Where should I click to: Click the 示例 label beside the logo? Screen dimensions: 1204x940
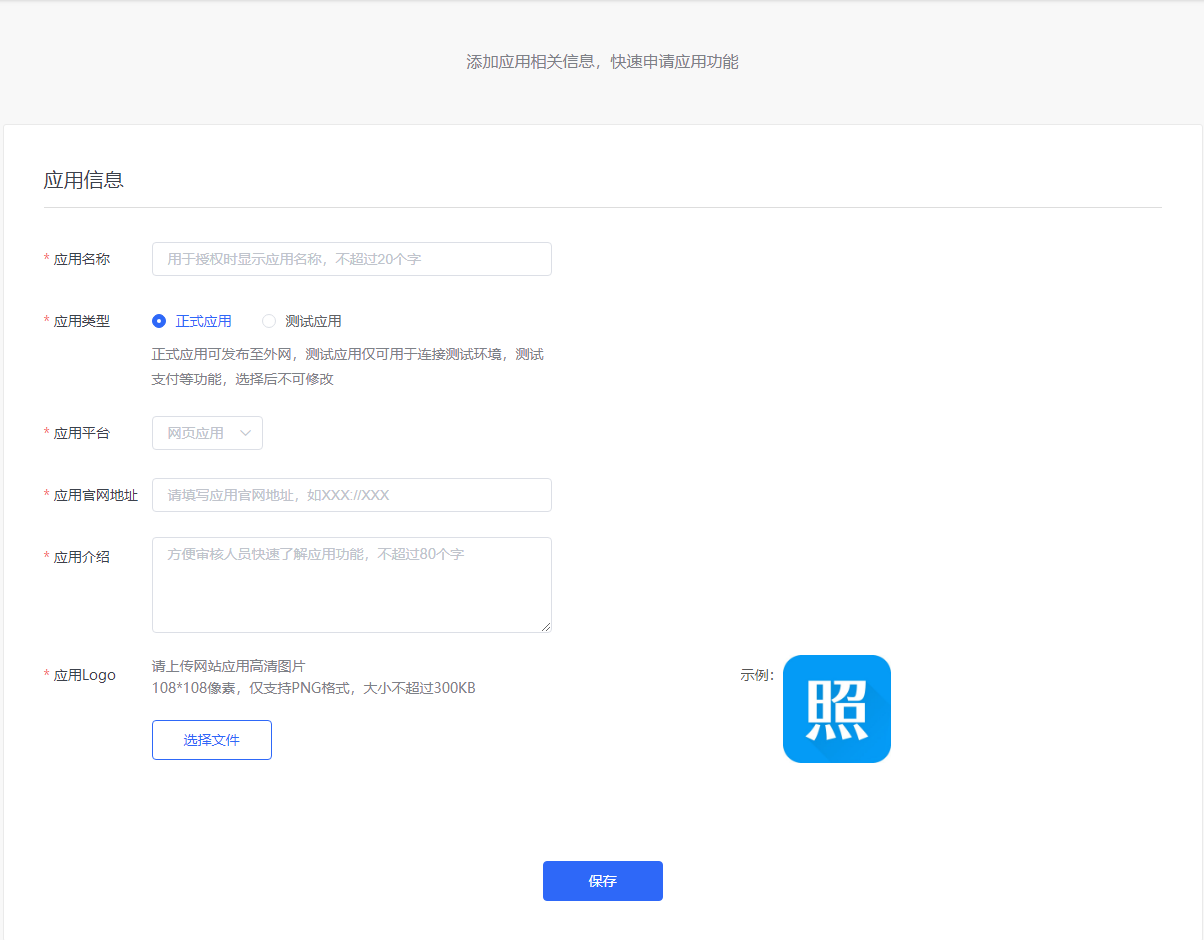click(757, 675)
